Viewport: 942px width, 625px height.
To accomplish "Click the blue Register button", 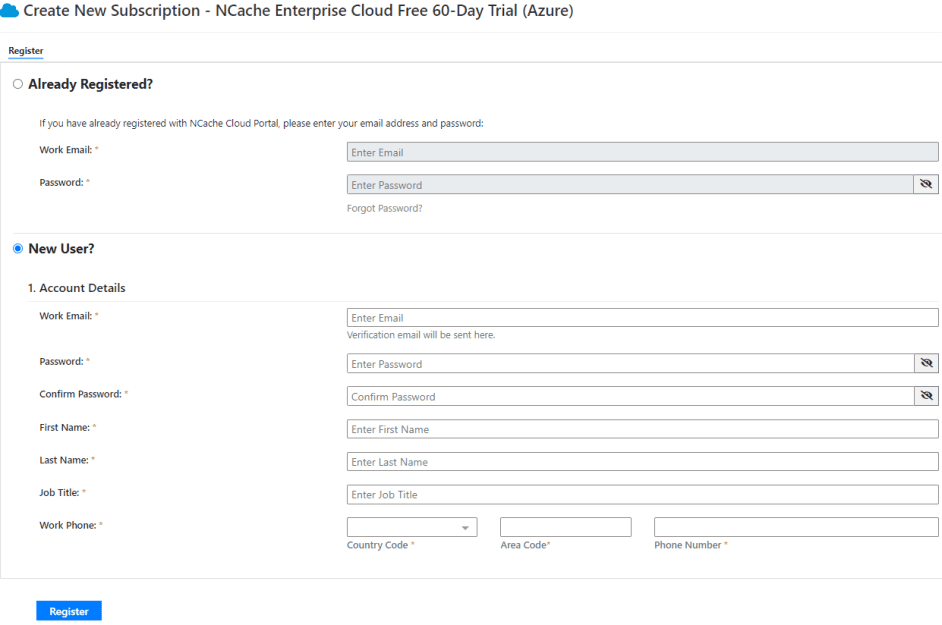I will click(69, 611).
